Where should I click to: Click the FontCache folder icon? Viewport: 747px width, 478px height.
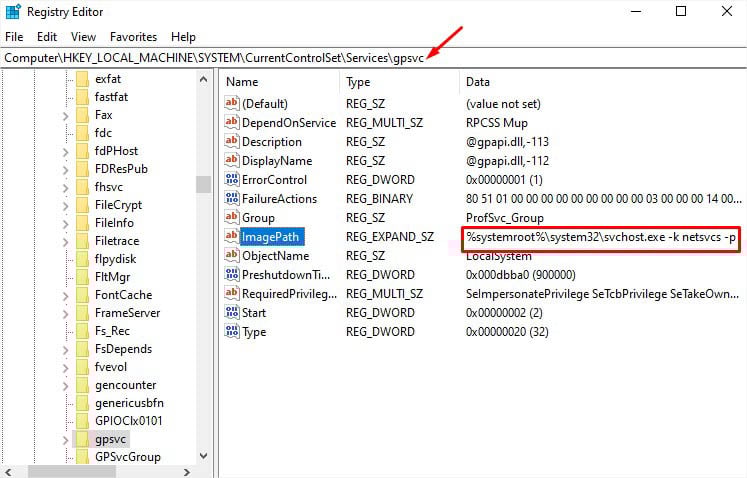click(82, 295)
